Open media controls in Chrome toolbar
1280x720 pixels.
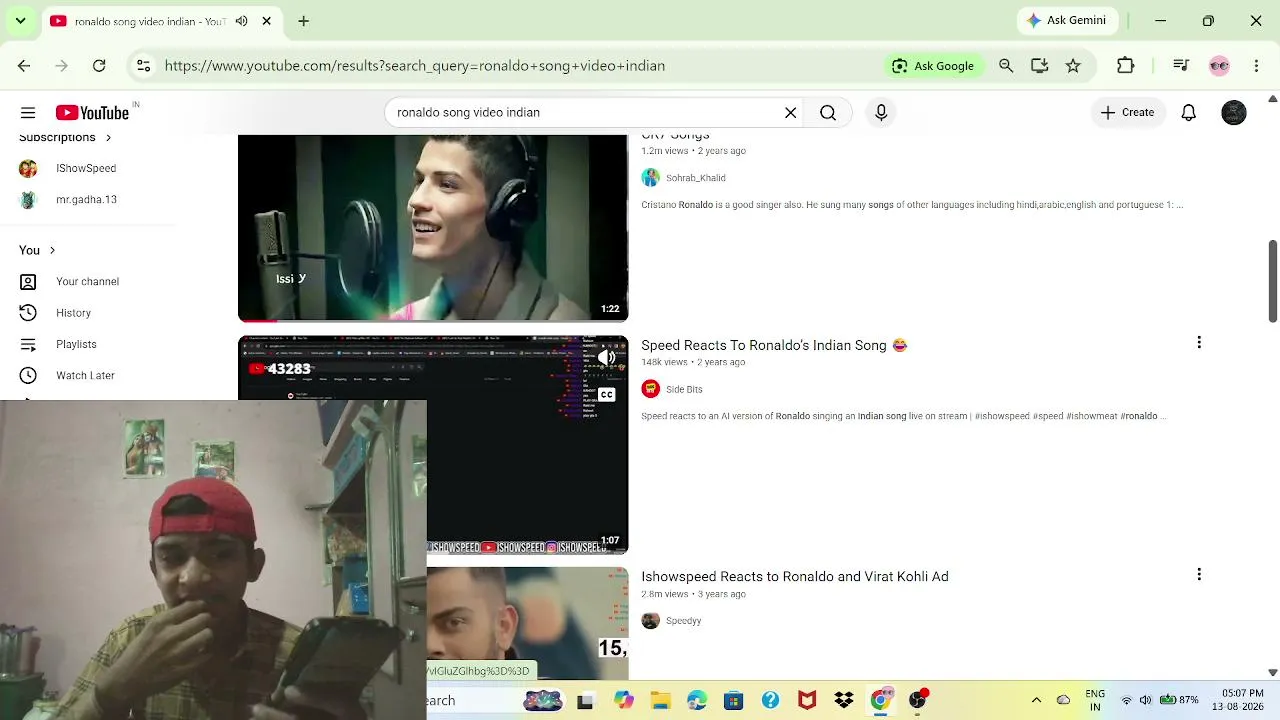(x=1181, y=66)
